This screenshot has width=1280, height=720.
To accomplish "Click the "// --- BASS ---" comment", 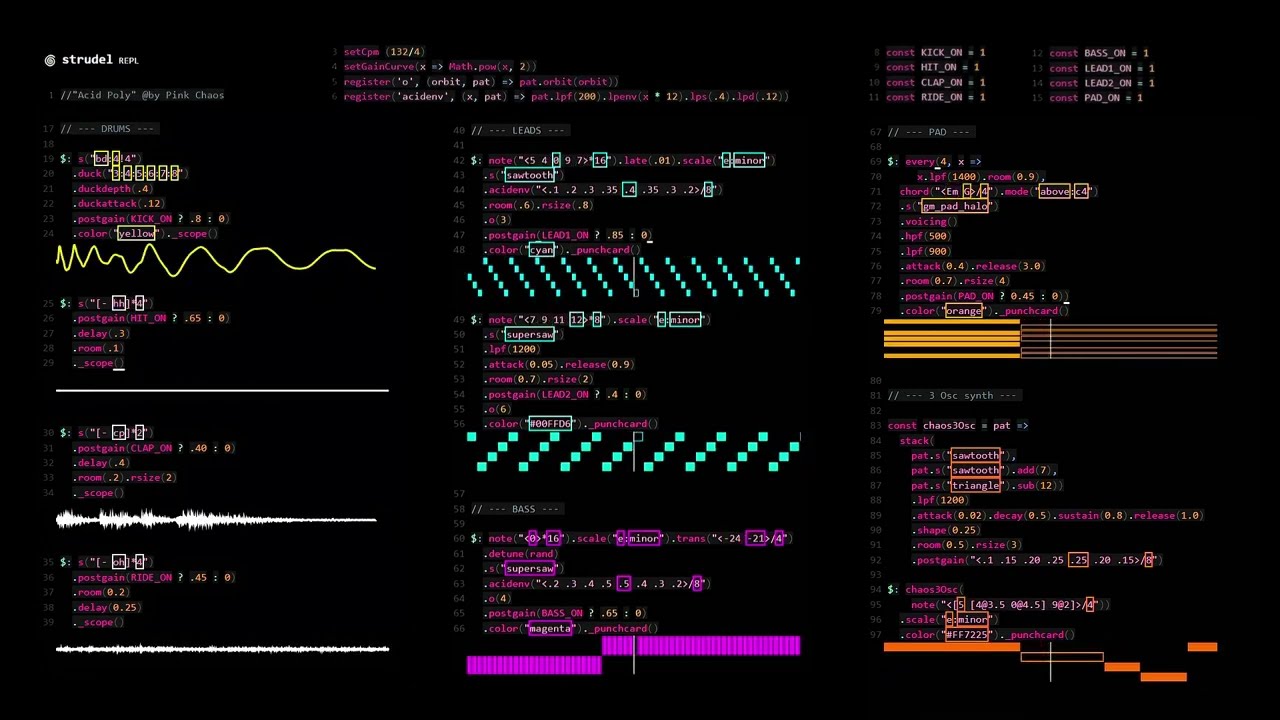I will coord(516,509).
